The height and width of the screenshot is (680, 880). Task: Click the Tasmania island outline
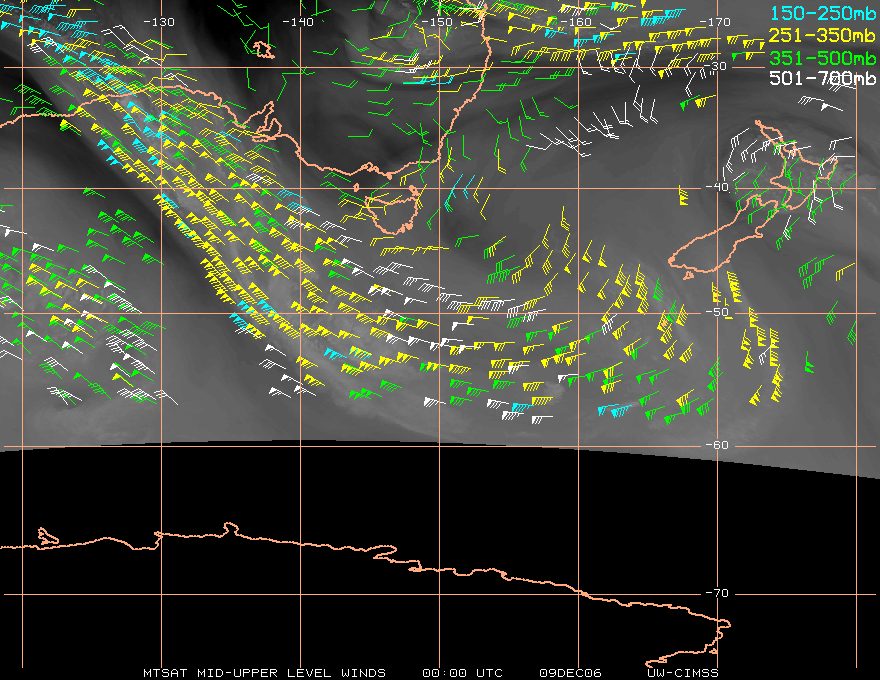click(x=393, y=210)
